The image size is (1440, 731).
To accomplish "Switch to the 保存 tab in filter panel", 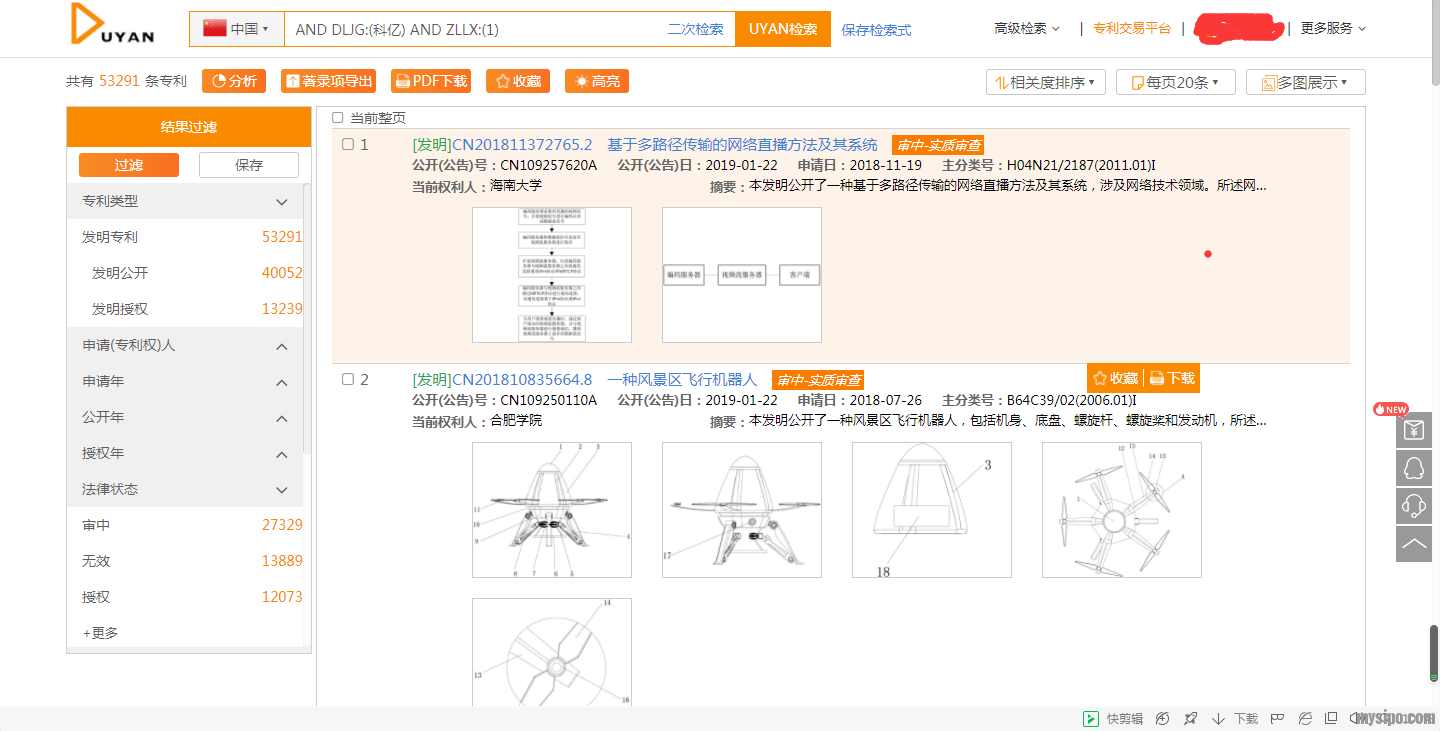I will [249, 165].
